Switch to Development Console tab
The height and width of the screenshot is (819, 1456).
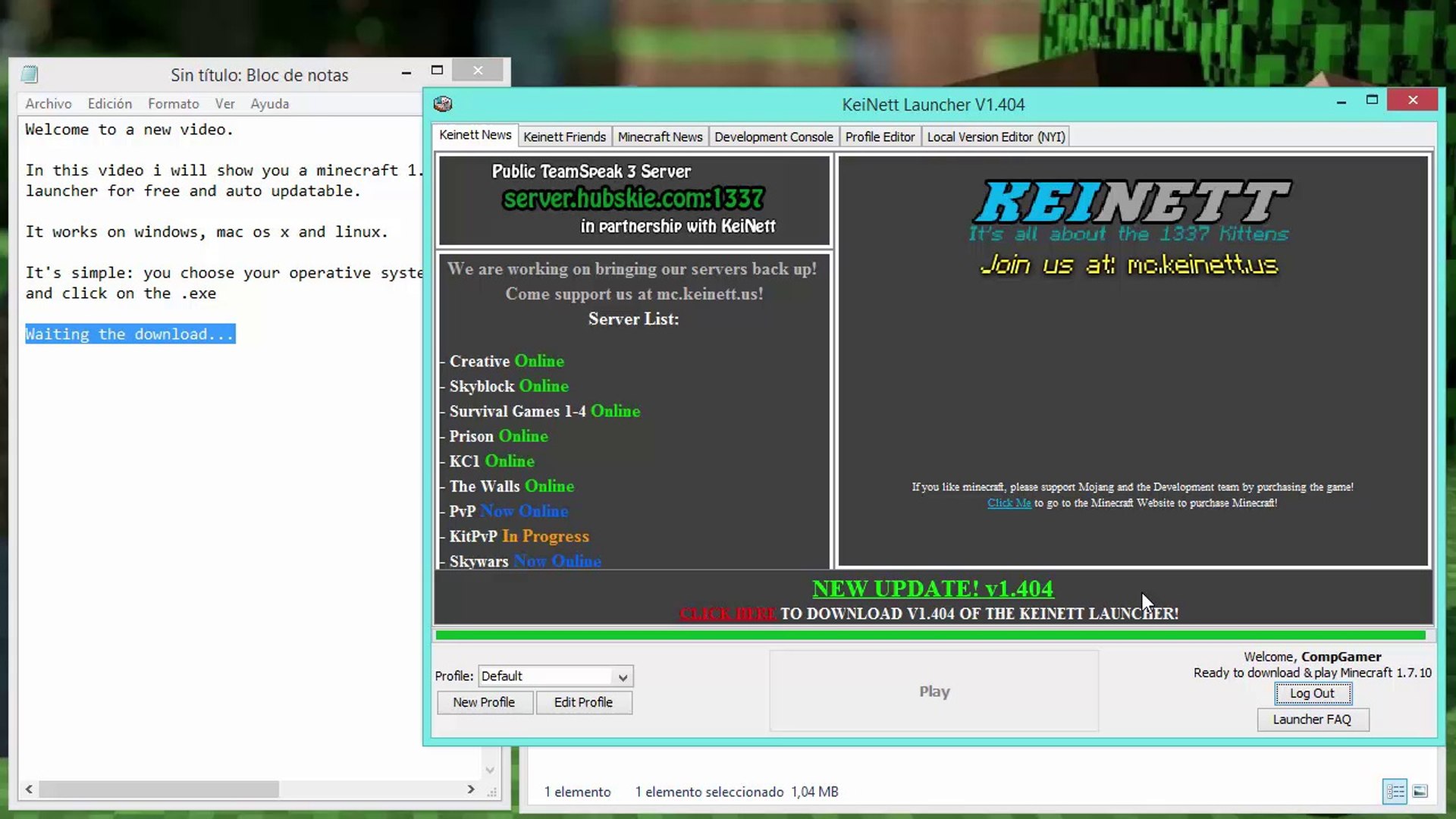[x=773, y=136]
